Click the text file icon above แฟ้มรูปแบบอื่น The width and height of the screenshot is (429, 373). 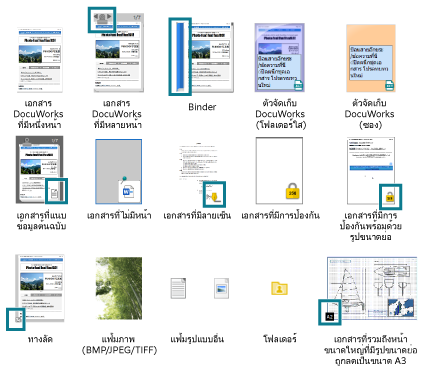point(178,288)
